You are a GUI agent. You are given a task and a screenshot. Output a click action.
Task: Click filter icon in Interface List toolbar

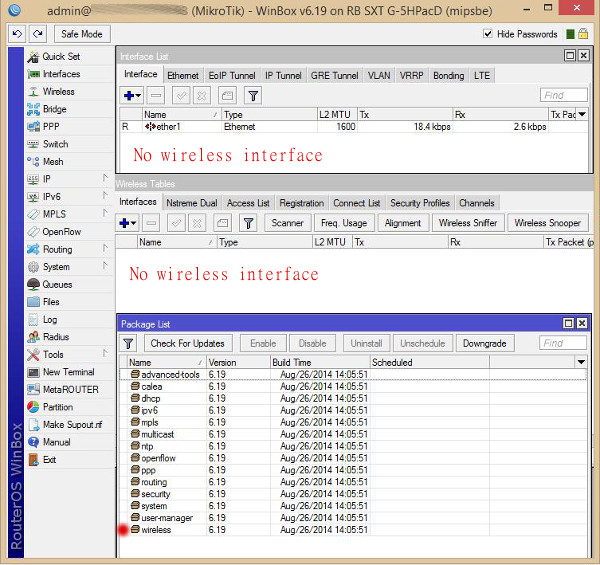tap(253, 96)
